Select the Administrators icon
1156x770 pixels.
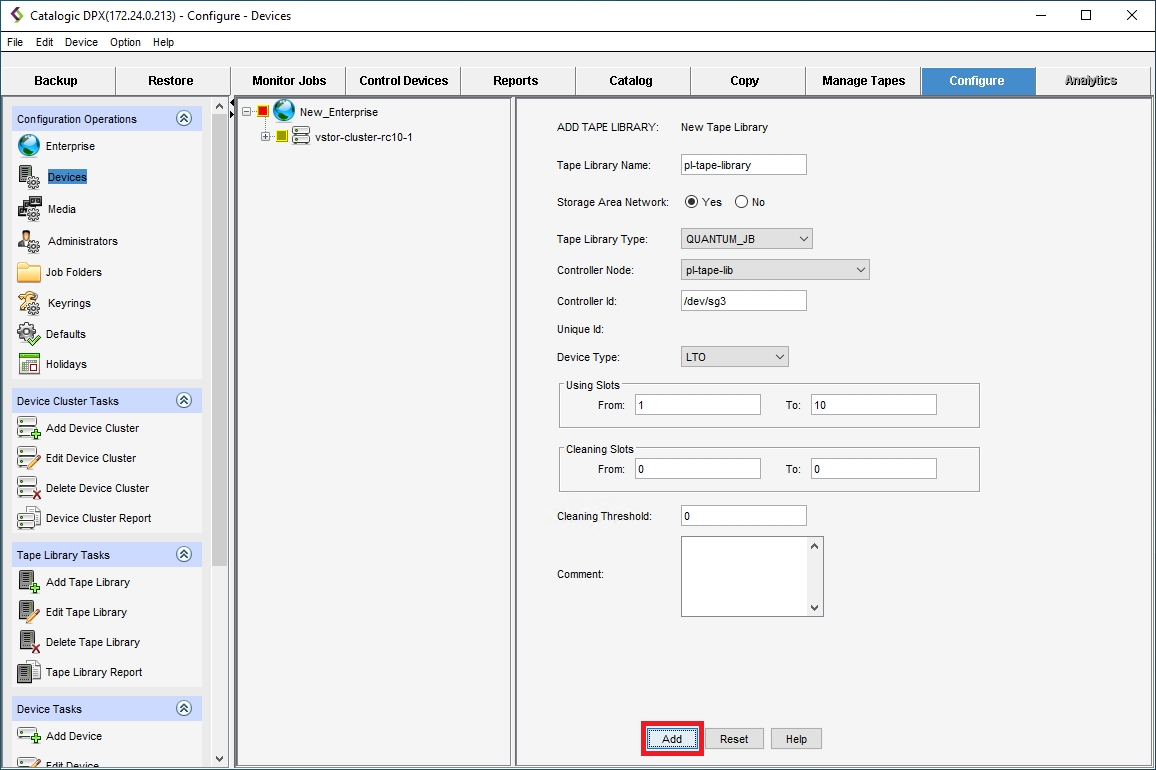29,241
